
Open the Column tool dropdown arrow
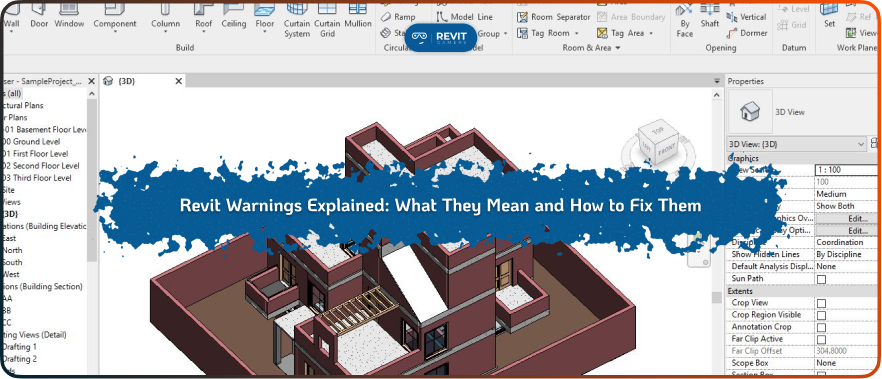pyautogui.click(x=165, y=33)
